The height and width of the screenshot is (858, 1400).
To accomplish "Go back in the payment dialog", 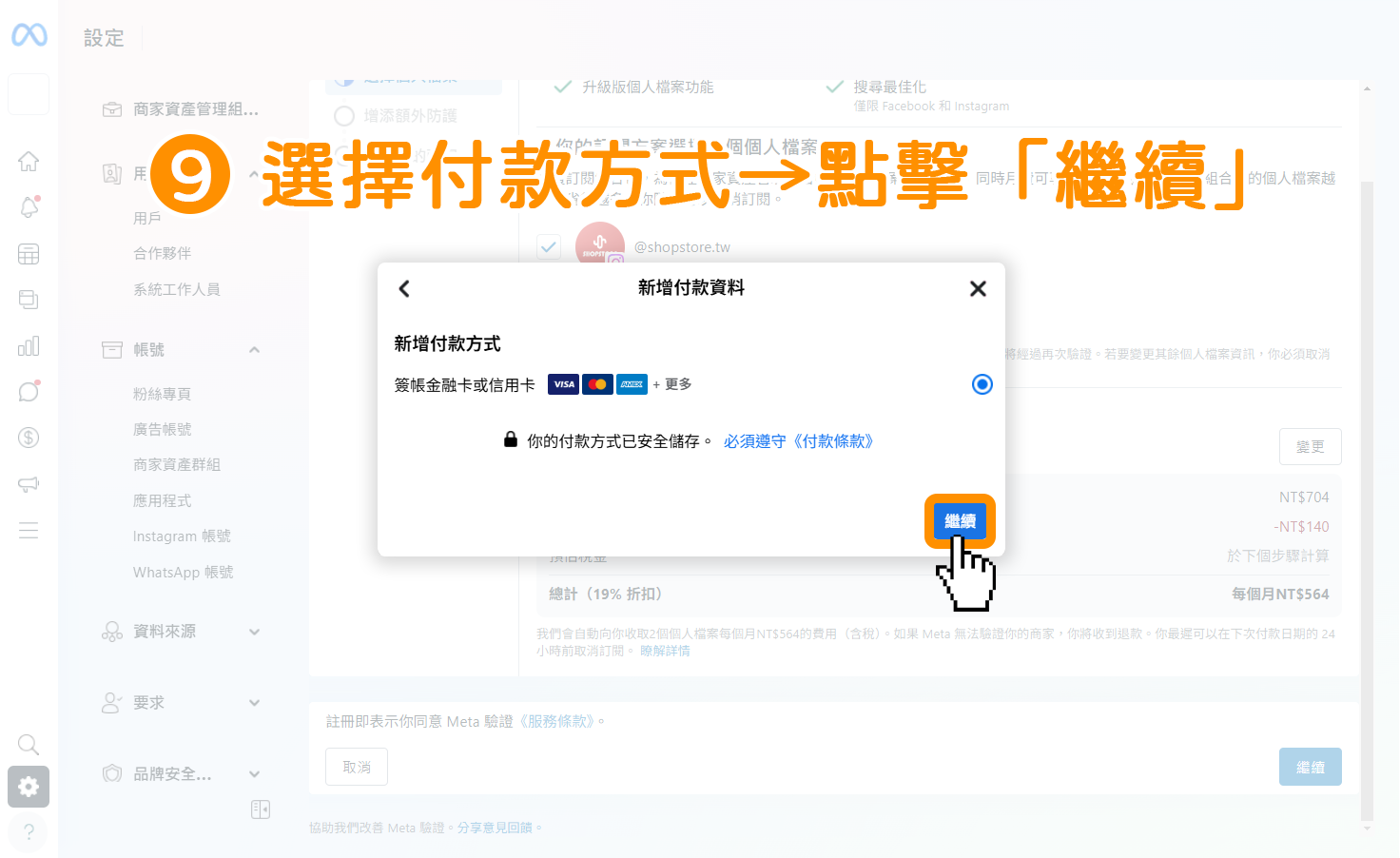I will click(404, 288).
